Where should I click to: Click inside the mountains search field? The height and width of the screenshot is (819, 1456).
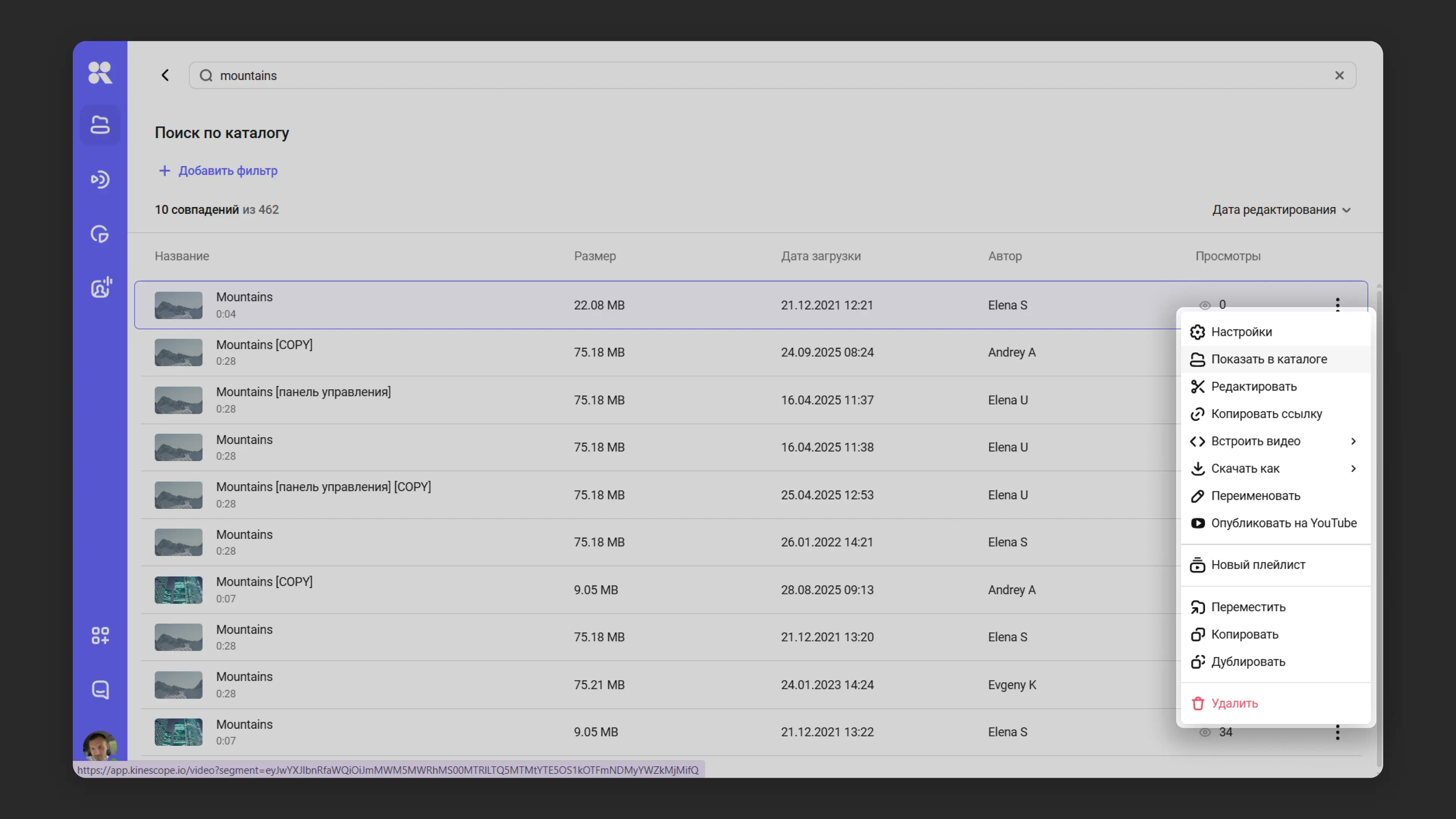point(735,75)
